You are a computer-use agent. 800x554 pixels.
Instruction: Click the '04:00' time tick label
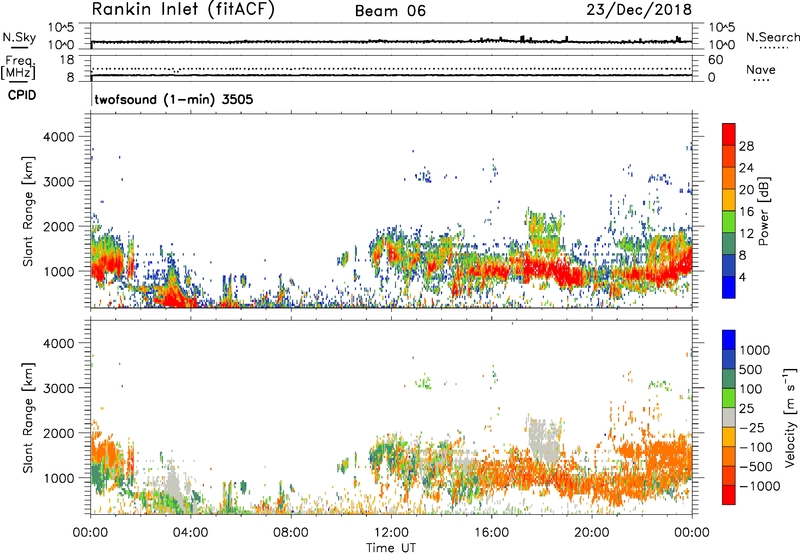point(190,533)
